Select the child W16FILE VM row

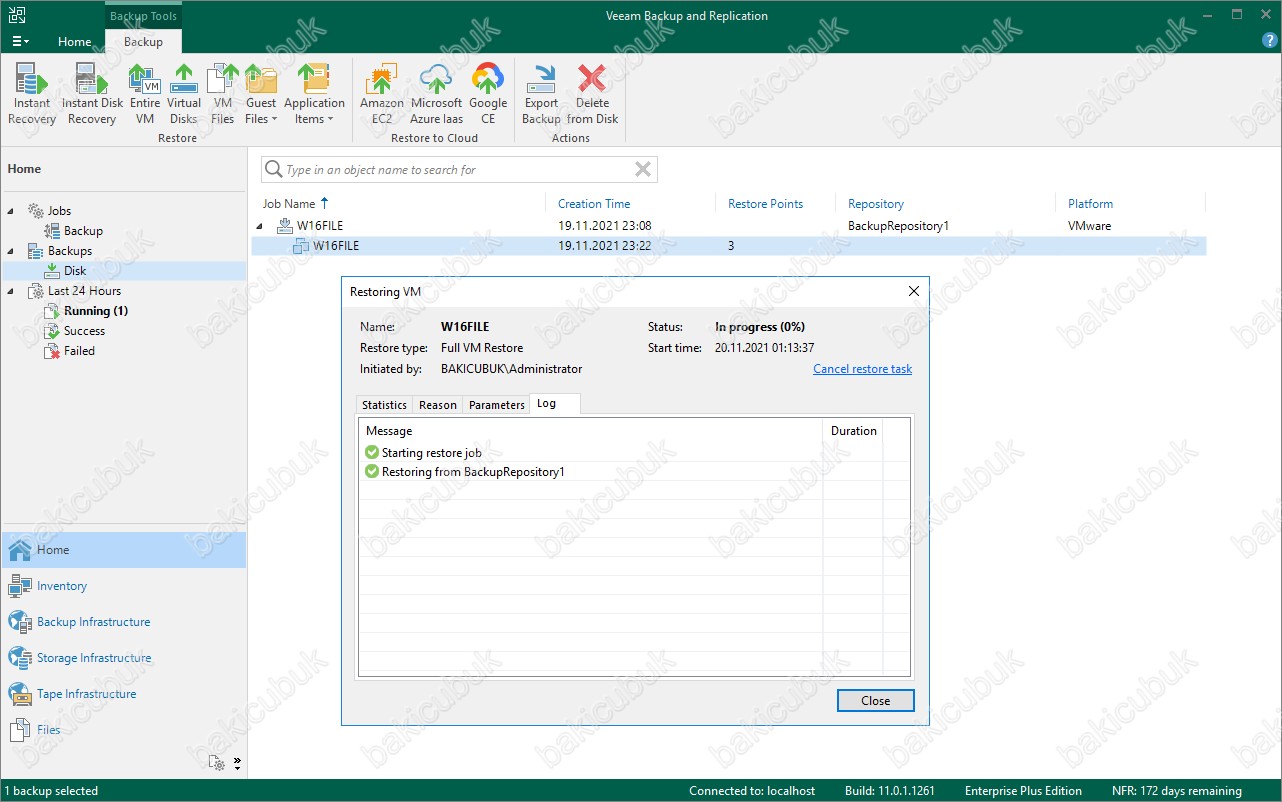[x=728, y=246]
